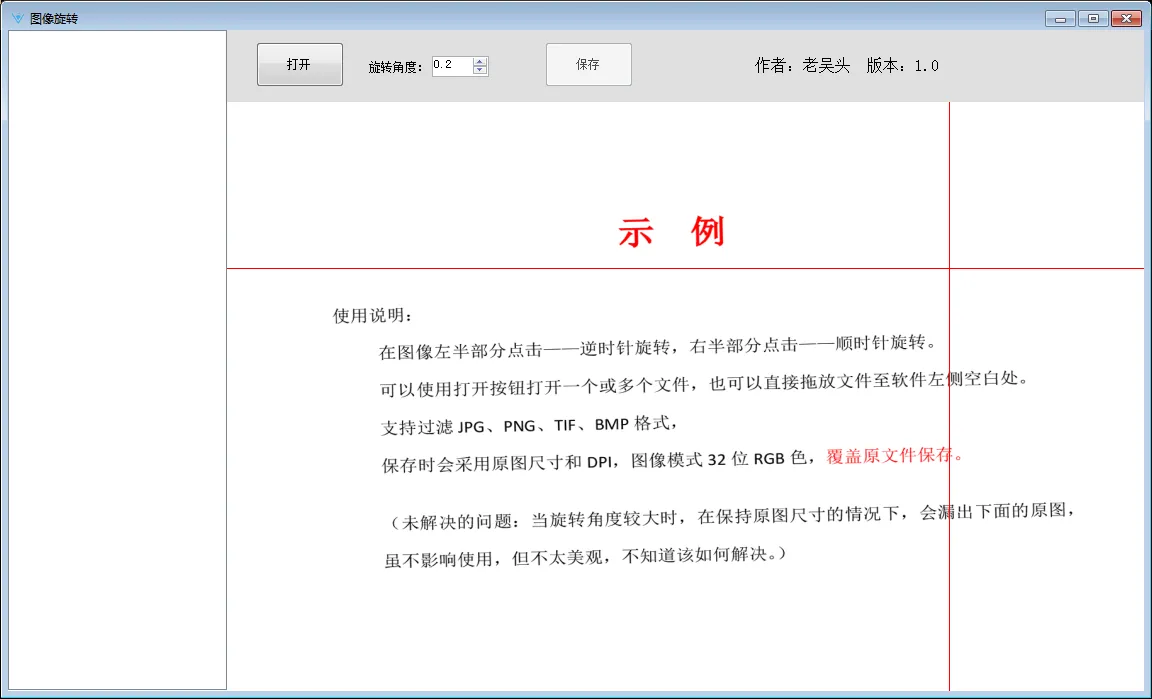1152x699 pixels.
Task: Click the red 覆盖原文件保存 text
Action: pos(894,456)
